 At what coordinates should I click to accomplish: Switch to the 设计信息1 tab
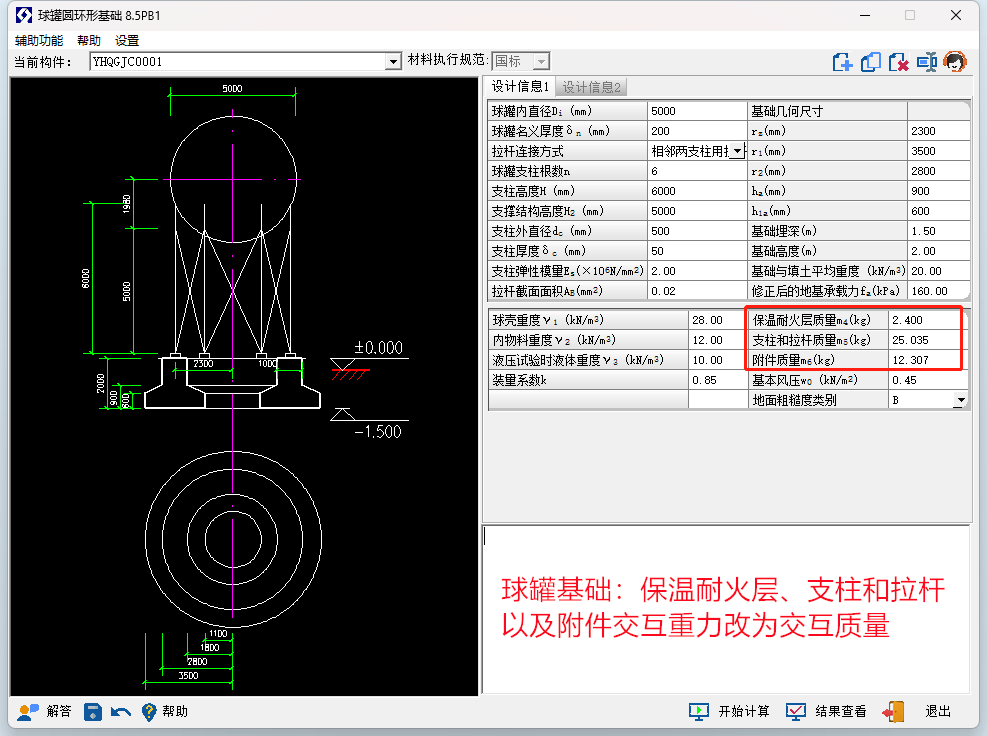[x=520, y=87]
